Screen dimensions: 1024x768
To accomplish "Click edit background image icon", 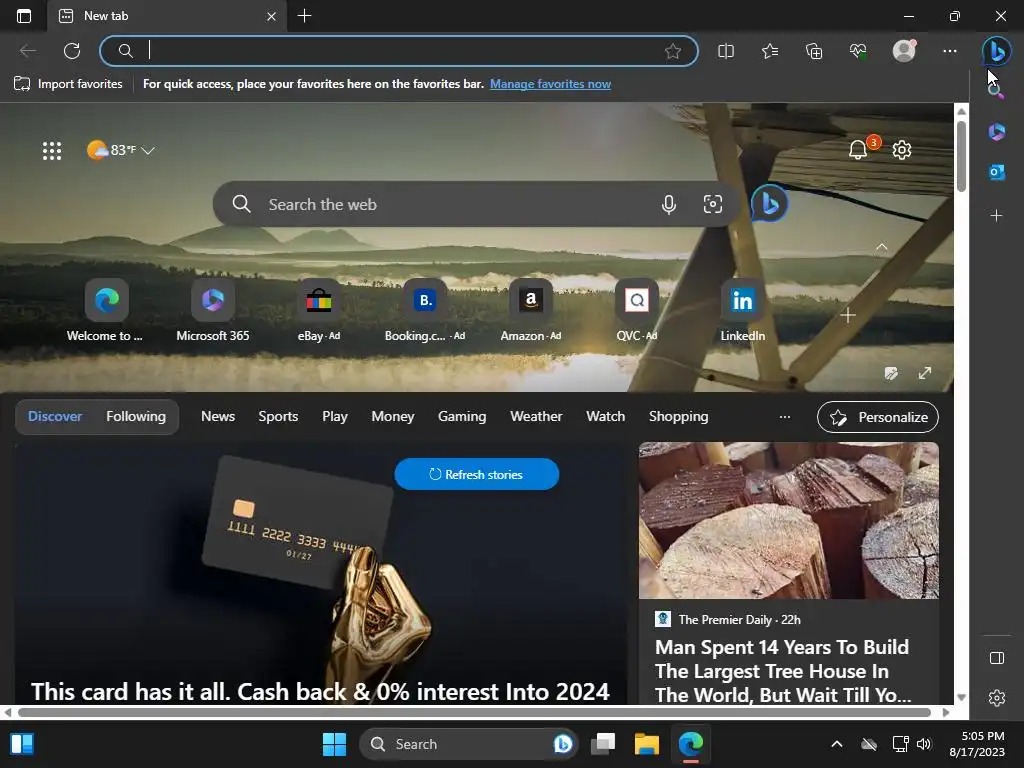I will pos(891,374).
